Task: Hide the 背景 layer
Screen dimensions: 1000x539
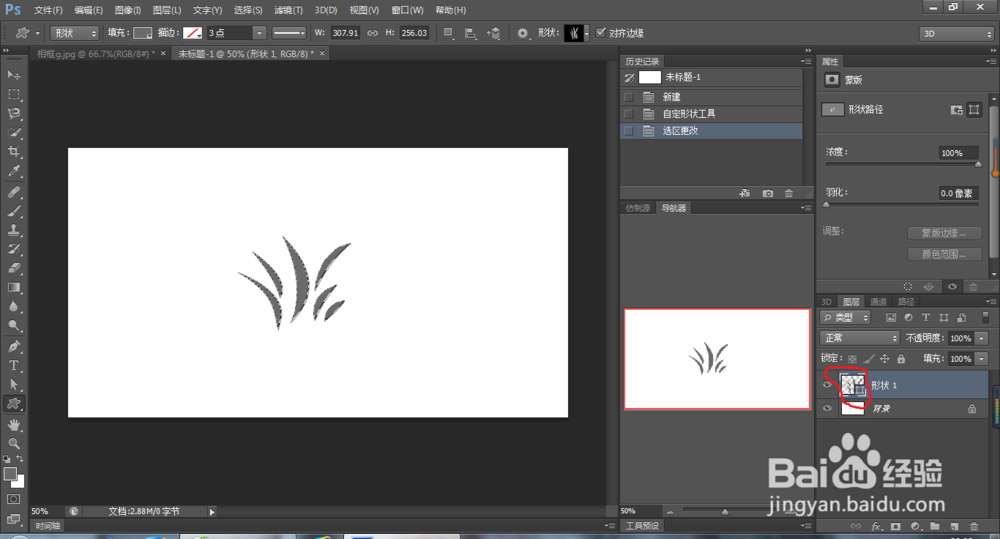Action: pyautogui.click(x=827, y=408)
